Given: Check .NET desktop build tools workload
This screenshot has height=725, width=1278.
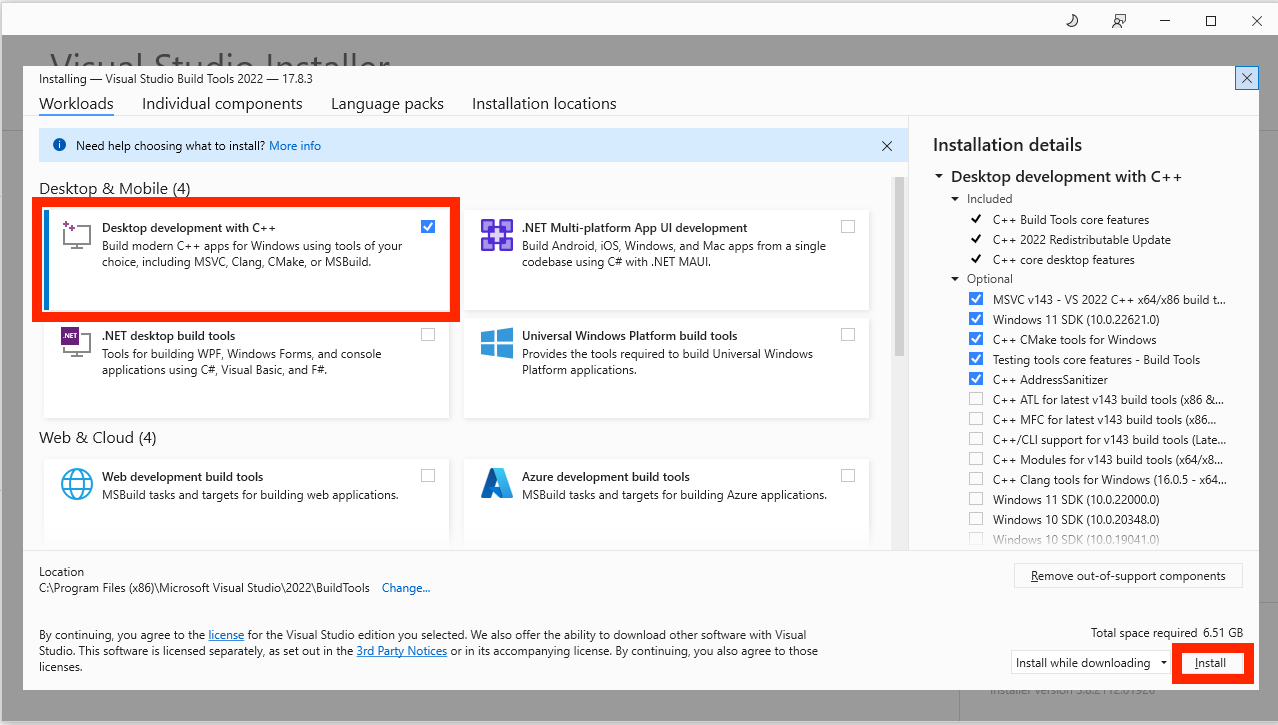Looking at the screenshot, I should (x=428, y=335).
